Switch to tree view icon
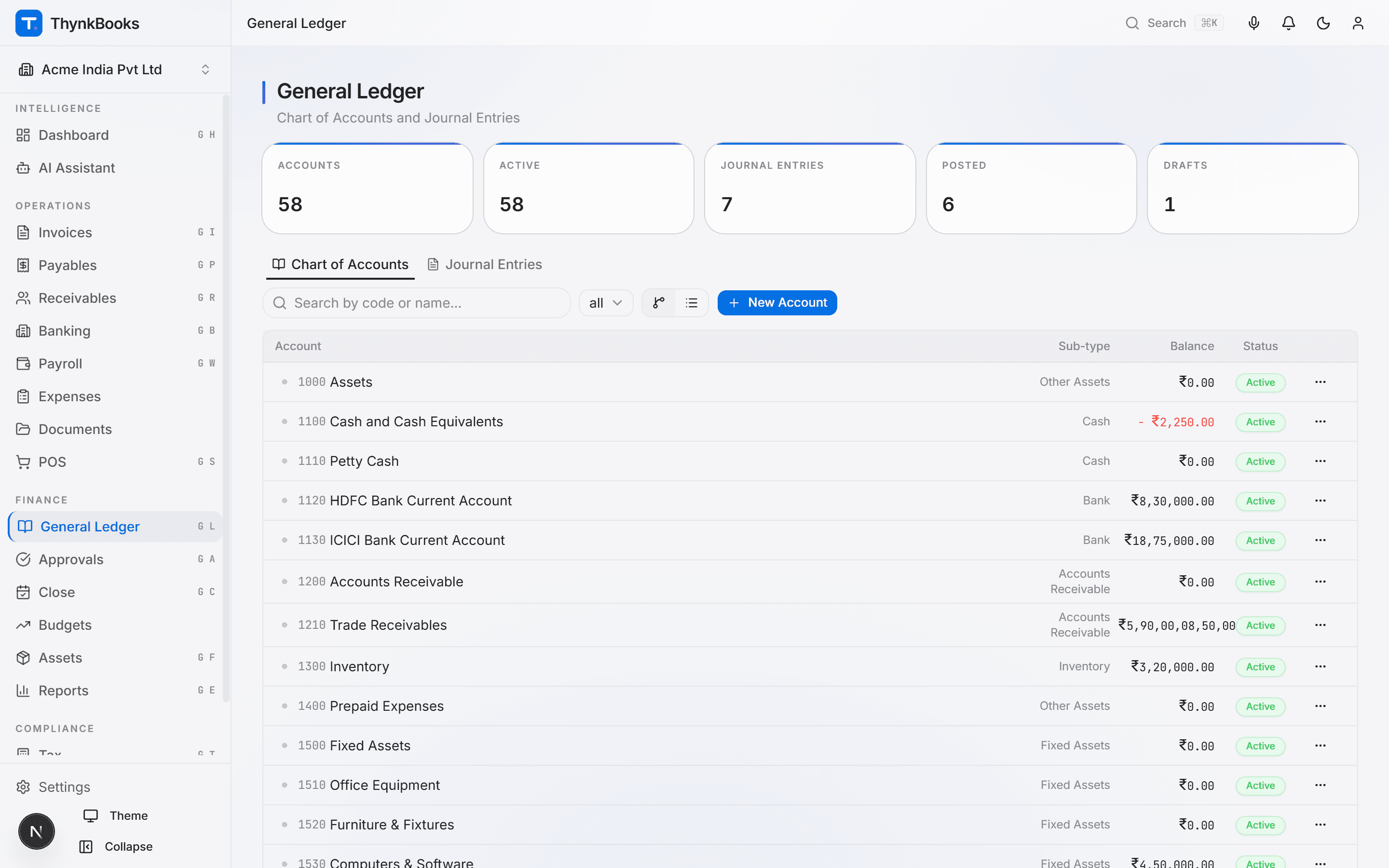 pyautogui.click(x=658, y=303)
